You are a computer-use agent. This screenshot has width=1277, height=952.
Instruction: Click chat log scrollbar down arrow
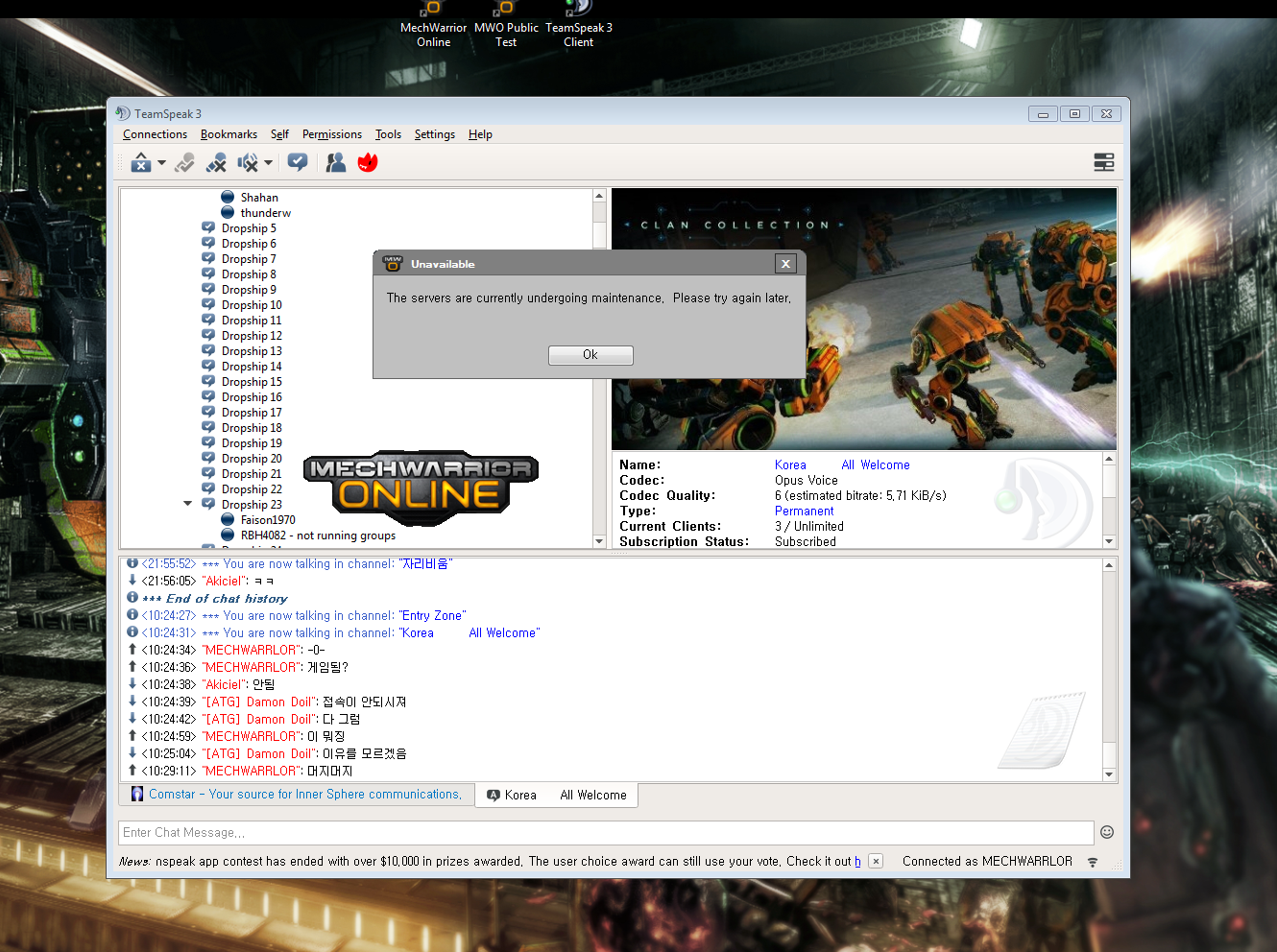[x=1109, y=774]
